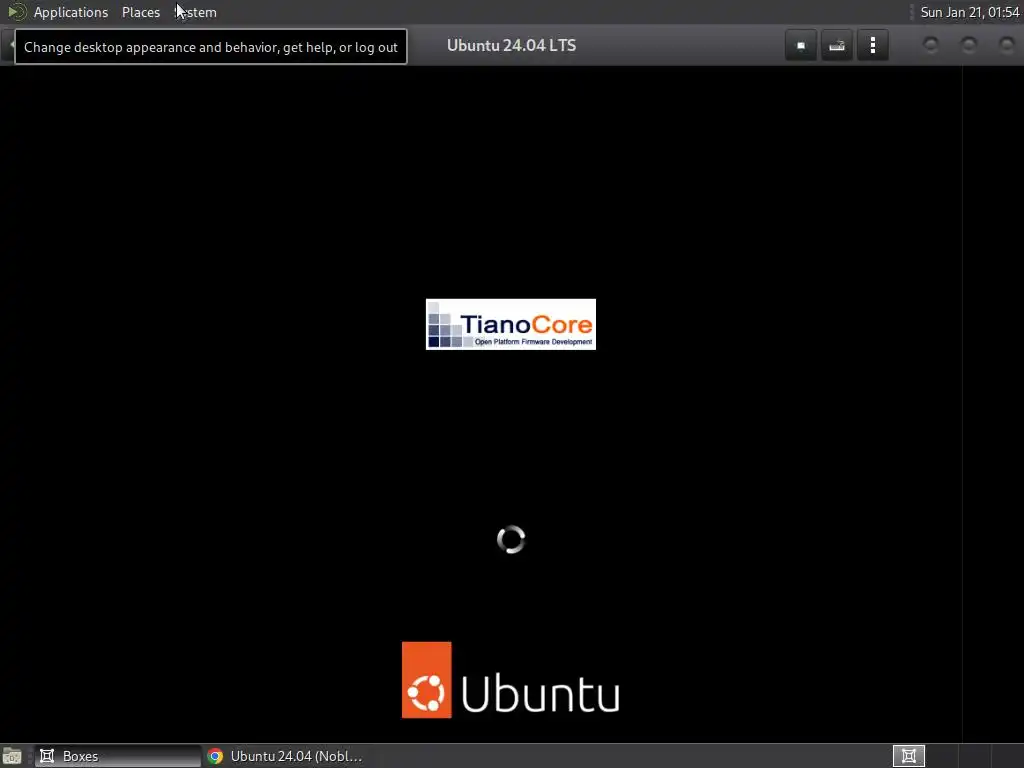Open the keyboard shortcuts button in Boxes
The width and height of the screenshot is (1024, 768).
click(x=837, y=46)
